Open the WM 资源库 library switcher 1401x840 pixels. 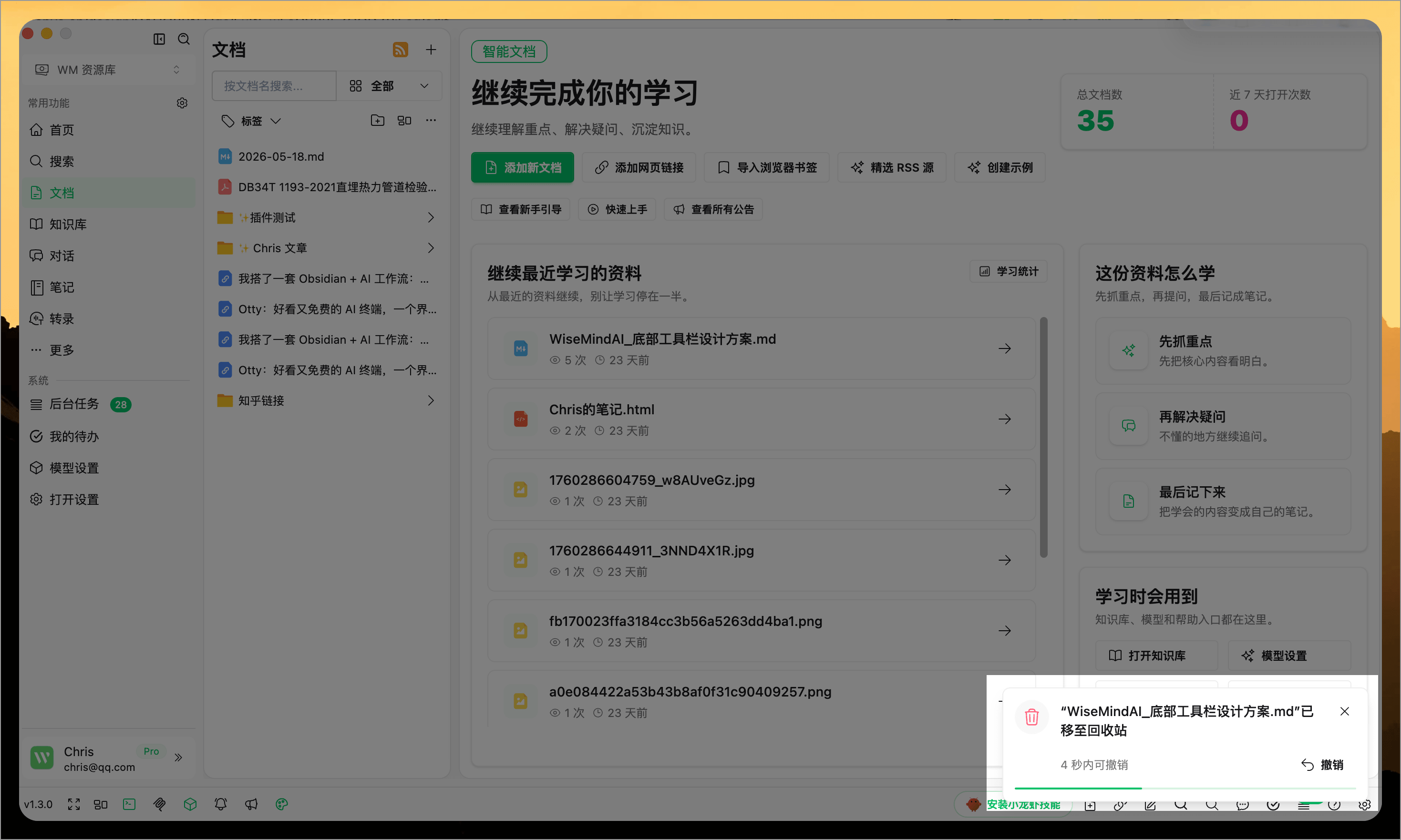pos(108,70)
